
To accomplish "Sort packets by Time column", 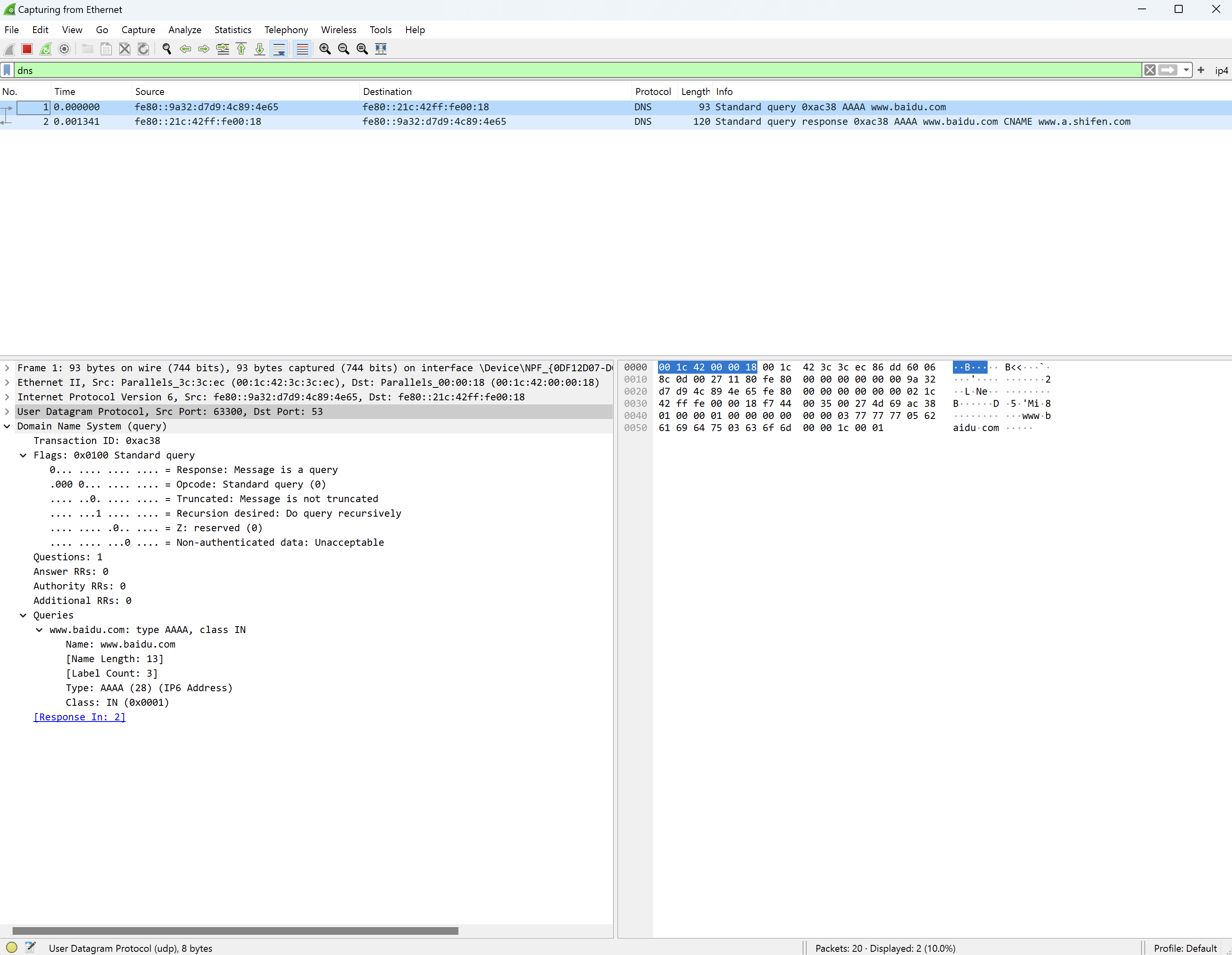I will (91, 91).
